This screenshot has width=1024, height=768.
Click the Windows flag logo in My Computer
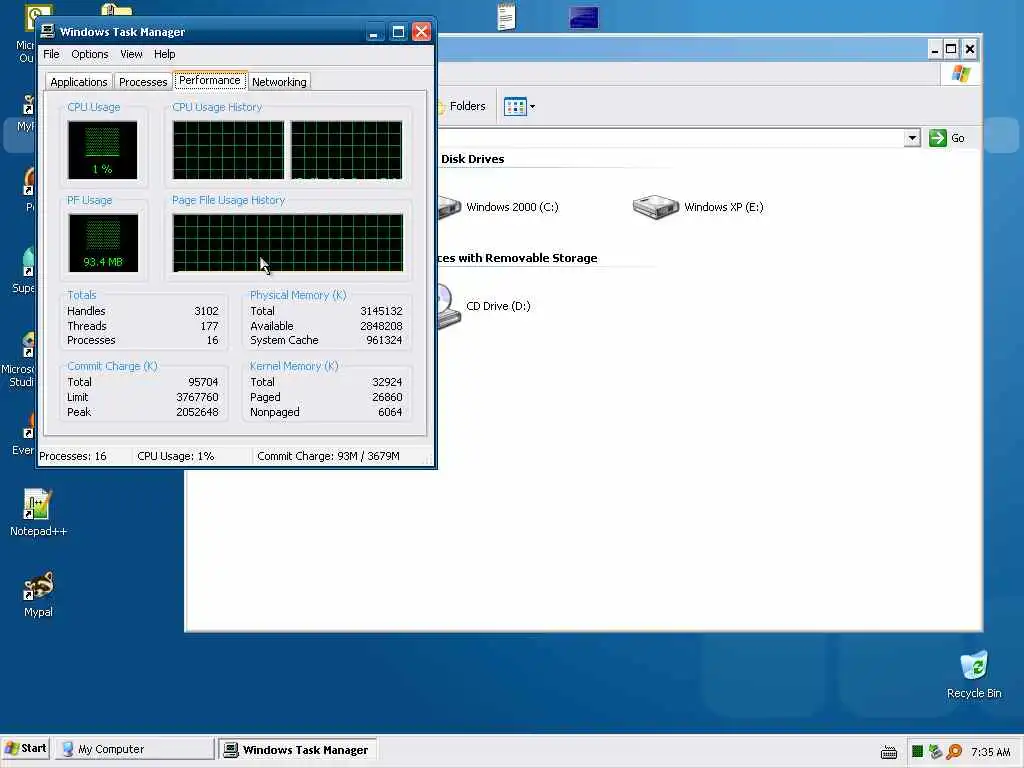961,74
